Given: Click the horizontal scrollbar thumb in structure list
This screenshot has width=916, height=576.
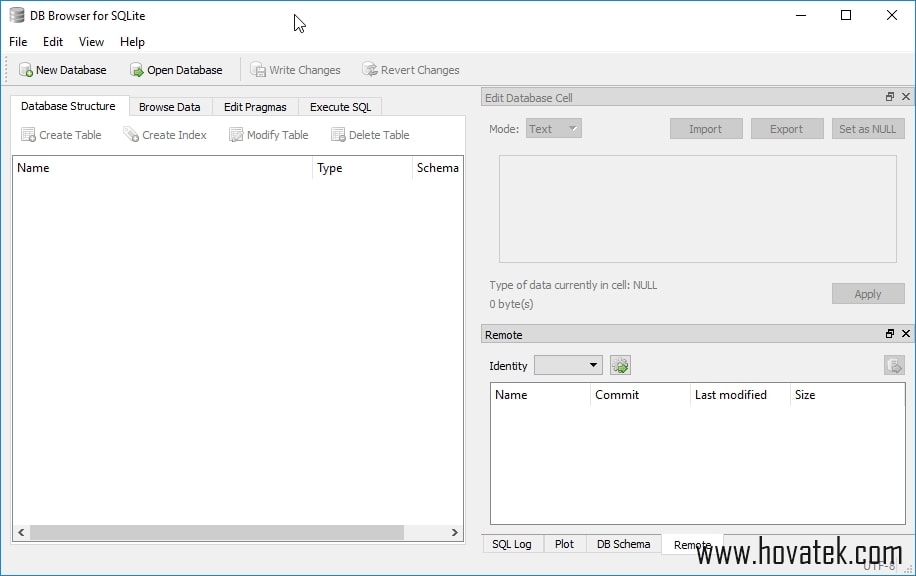Looking at the screenshot, I should tap(217, 532).
